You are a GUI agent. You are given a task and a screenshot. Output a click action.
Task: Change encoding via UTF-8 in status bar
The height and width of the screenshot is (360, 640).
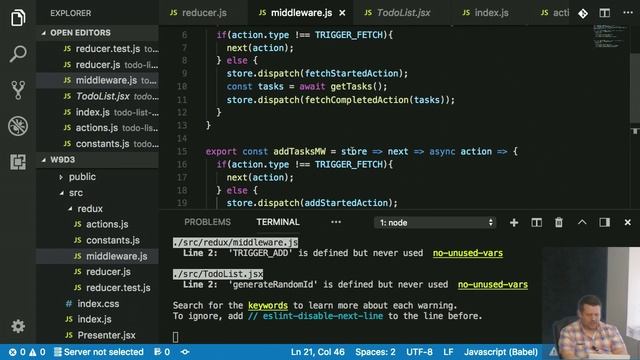point(419,352)
